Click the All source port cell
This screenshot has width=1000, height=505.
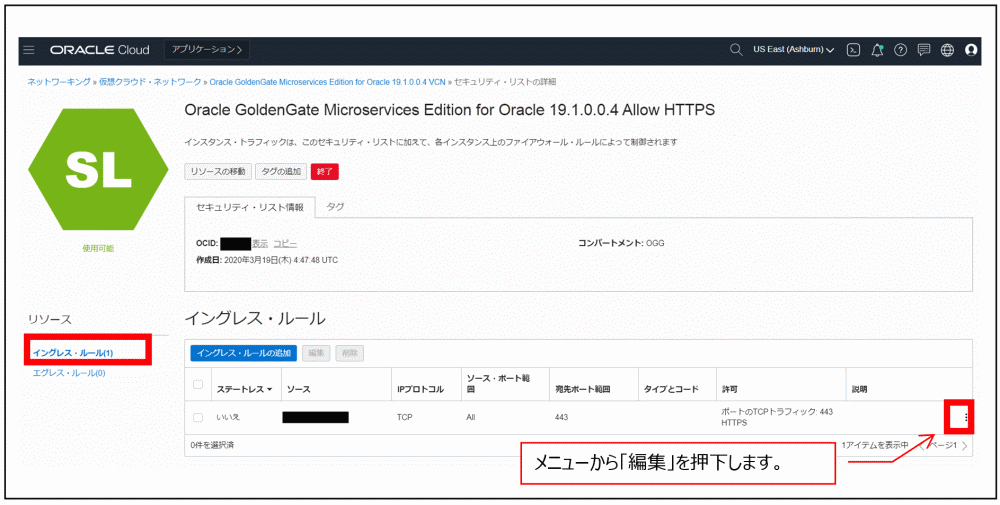(471, 418)
